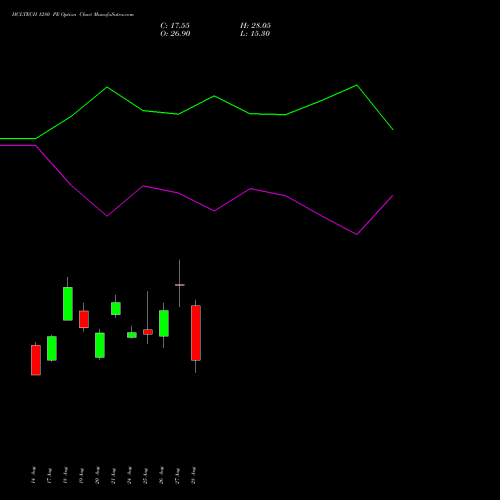Click the magenta indicator line
This screenshot has width=500, height=500.
coord(214,210)
